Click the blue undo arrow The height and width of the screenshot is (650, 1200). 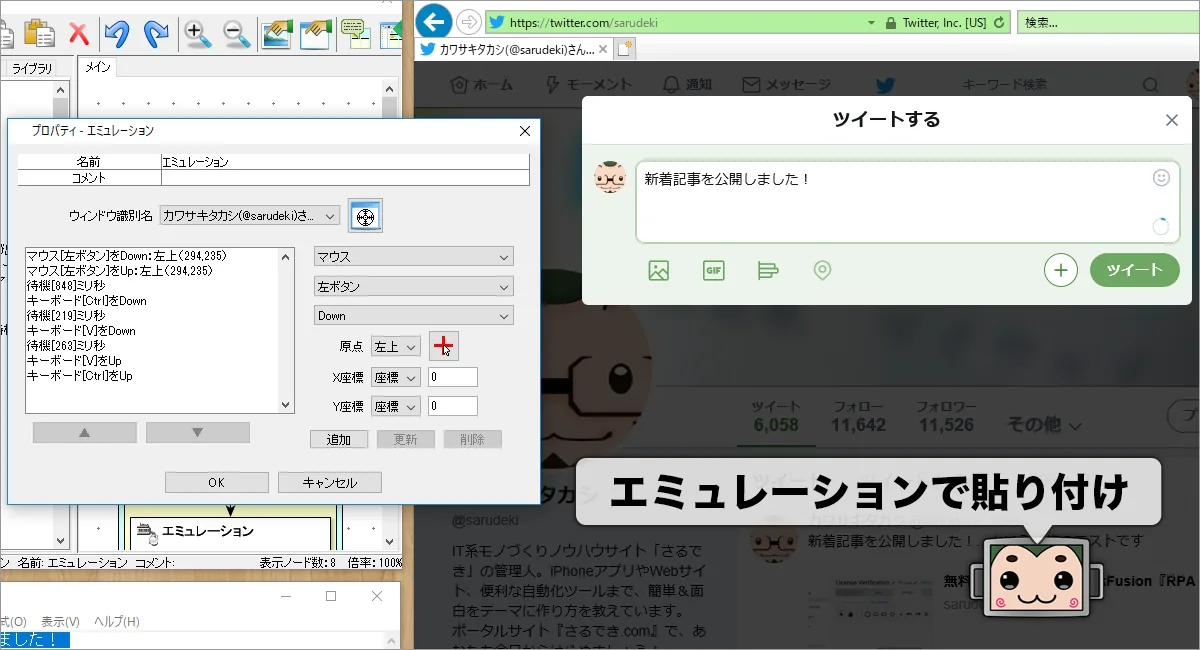[117, 33]
